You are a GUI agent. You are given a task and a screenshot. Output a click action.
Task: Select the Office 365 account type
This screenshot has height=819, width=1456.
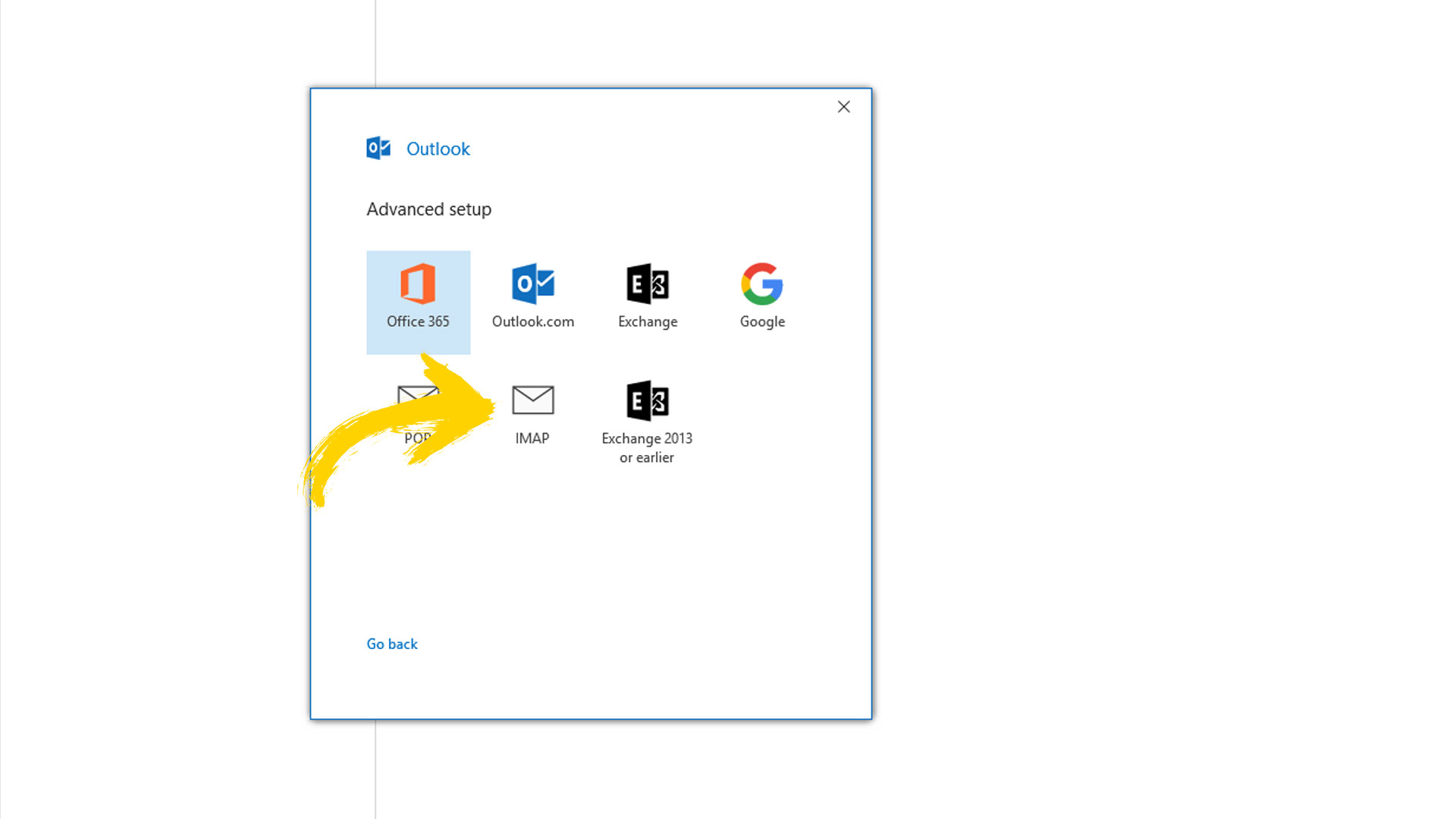click(418, 302)
